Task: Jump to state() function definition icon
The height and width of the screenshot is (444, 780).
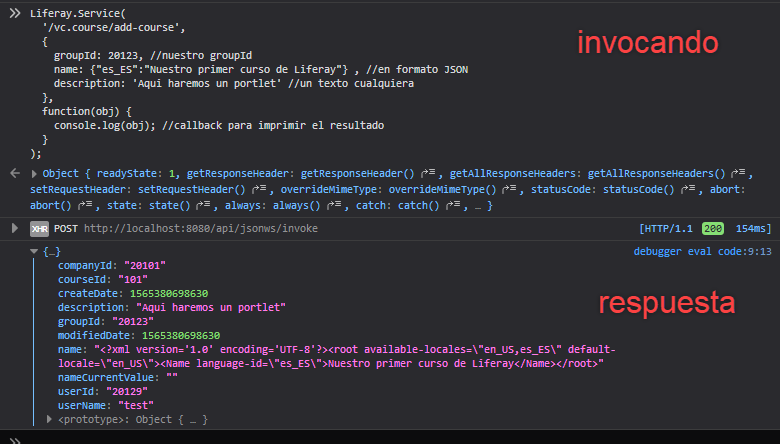Action: click(203, 205)
